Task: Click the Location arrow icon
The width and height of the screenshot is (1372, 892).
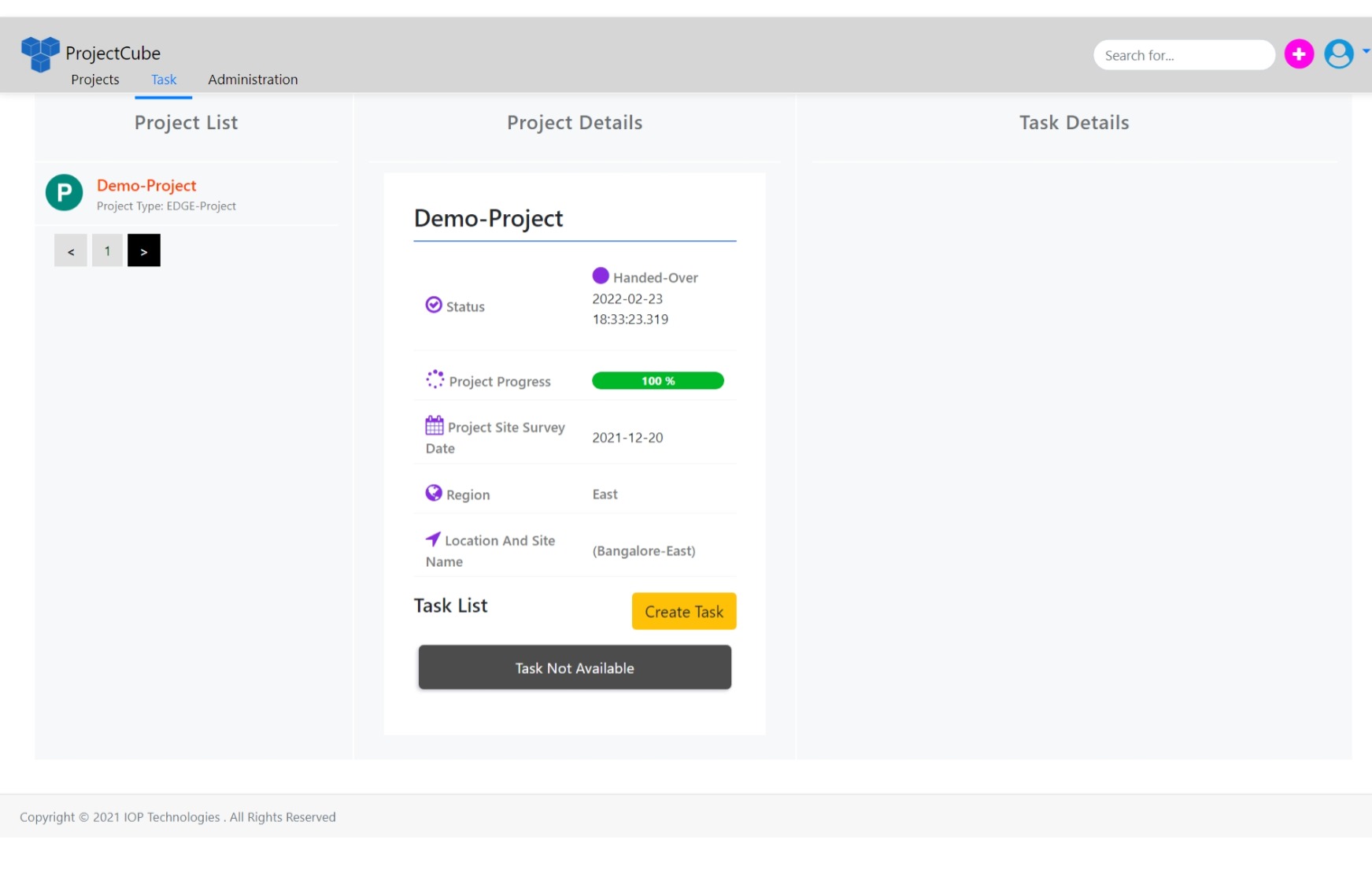Action: pos(433,539)
